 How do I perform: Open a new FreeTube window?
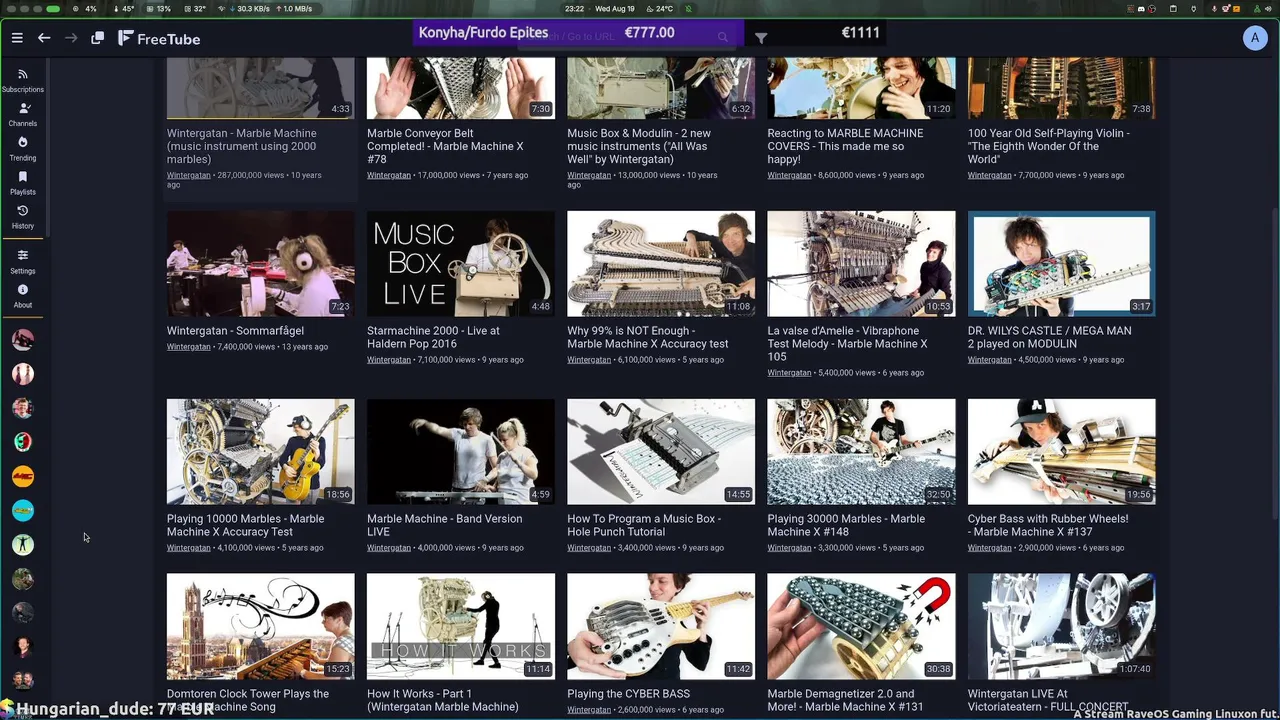point(97,38)
